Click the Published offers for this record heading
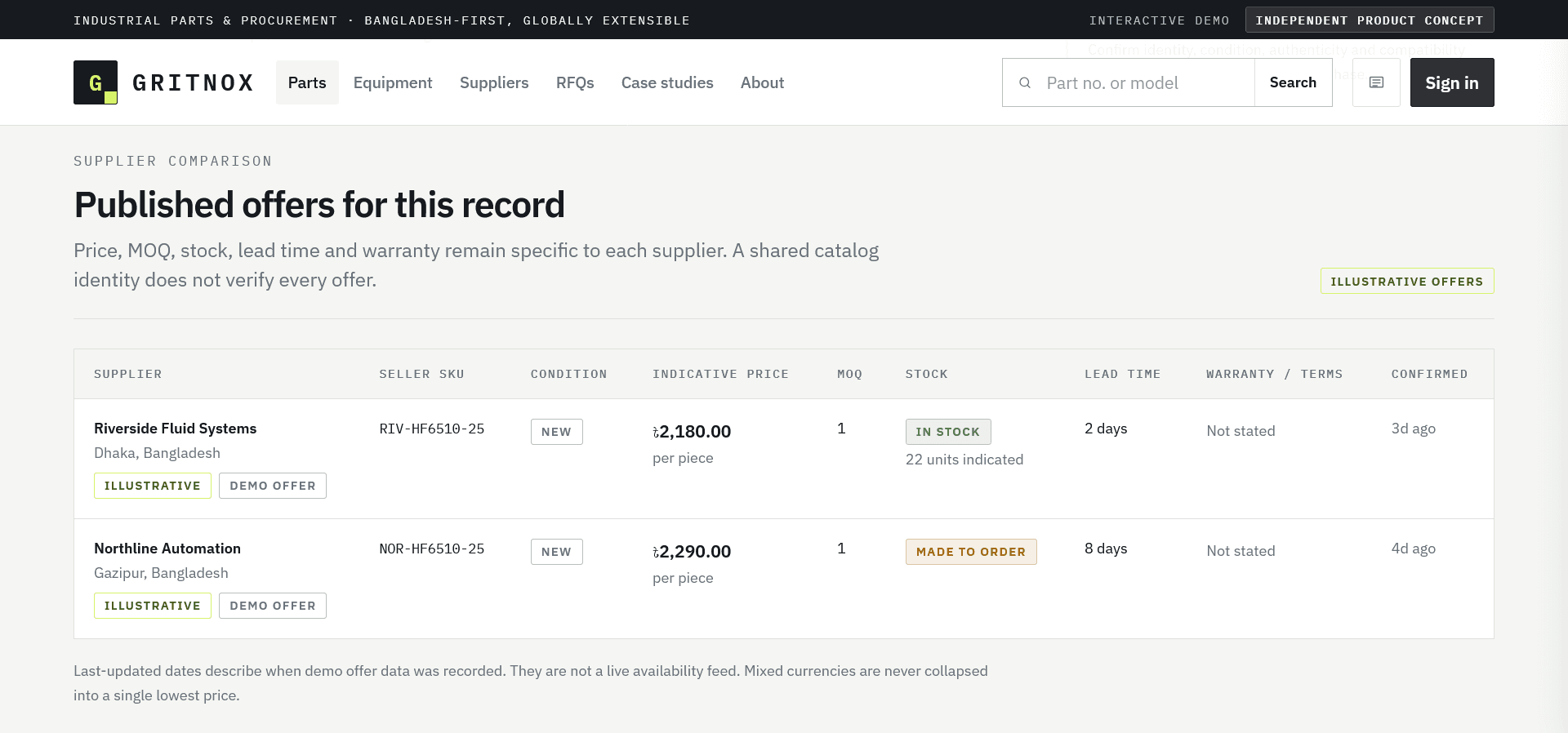 pyautogui.click(x=319, y=205)
